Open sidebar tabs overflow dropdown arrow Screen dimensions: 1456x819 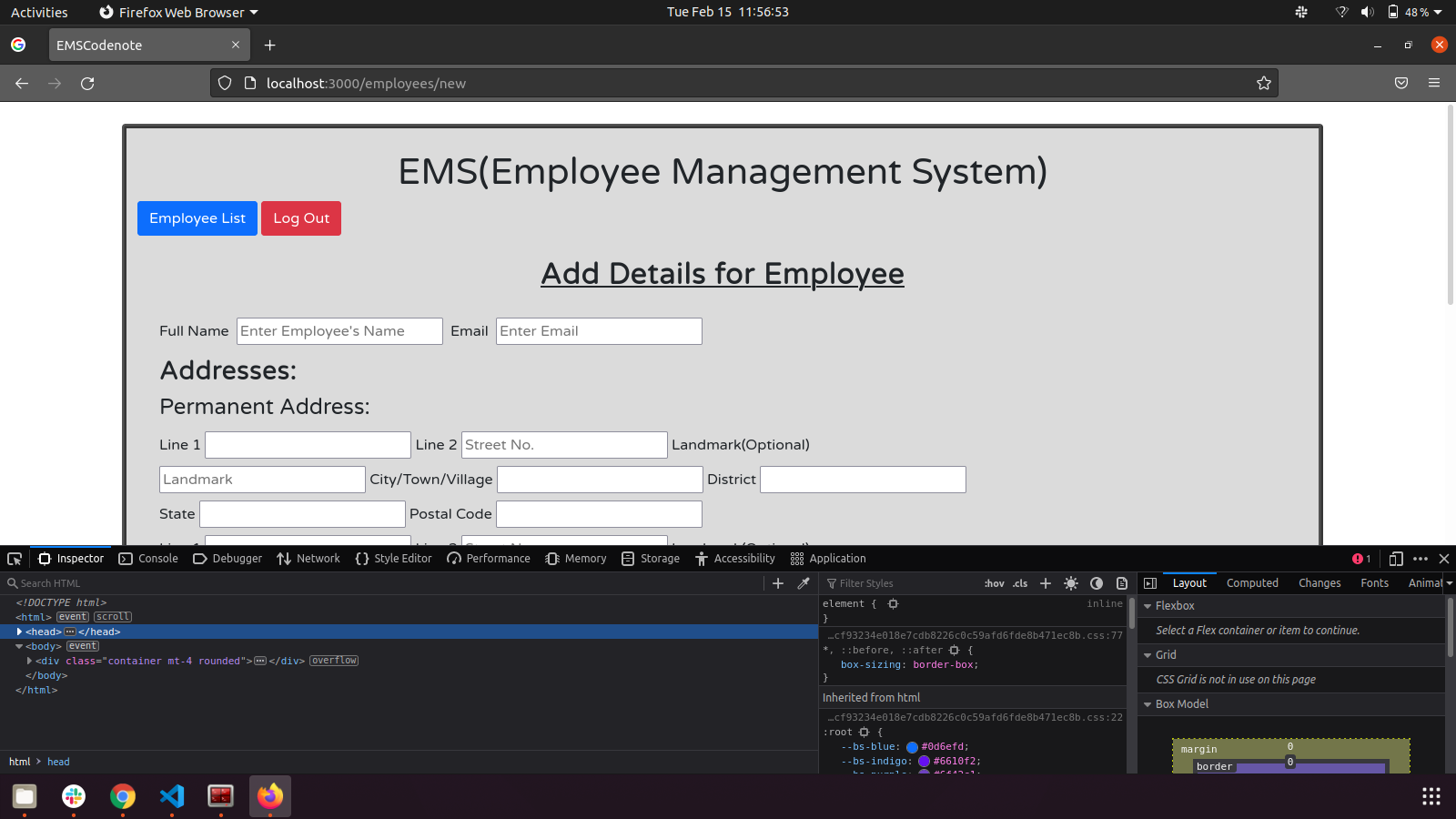click(x=1450, y=583)
